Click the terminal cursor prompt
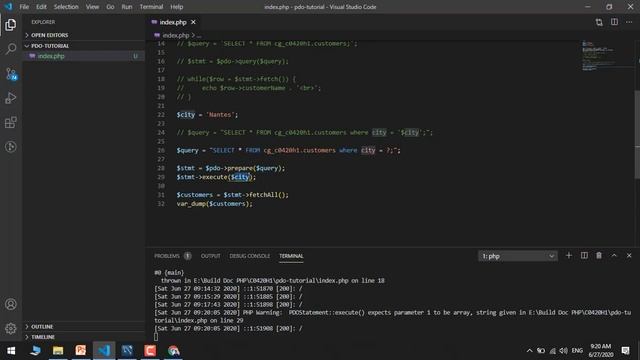The height and width of the screenshot is (360, 640). tap(156, 336)
